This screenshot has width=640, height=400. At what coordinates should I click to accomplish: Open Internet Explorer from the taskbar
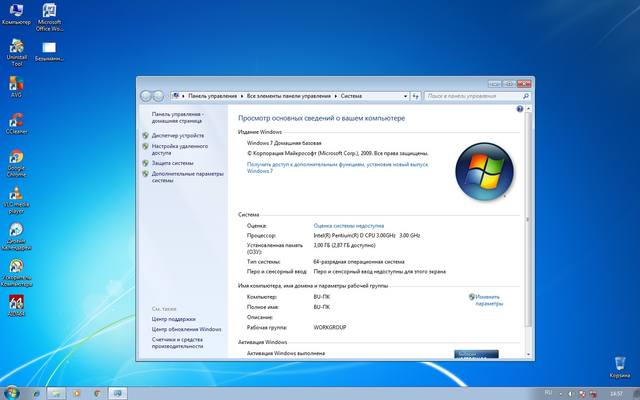click(x=36, y=393)
